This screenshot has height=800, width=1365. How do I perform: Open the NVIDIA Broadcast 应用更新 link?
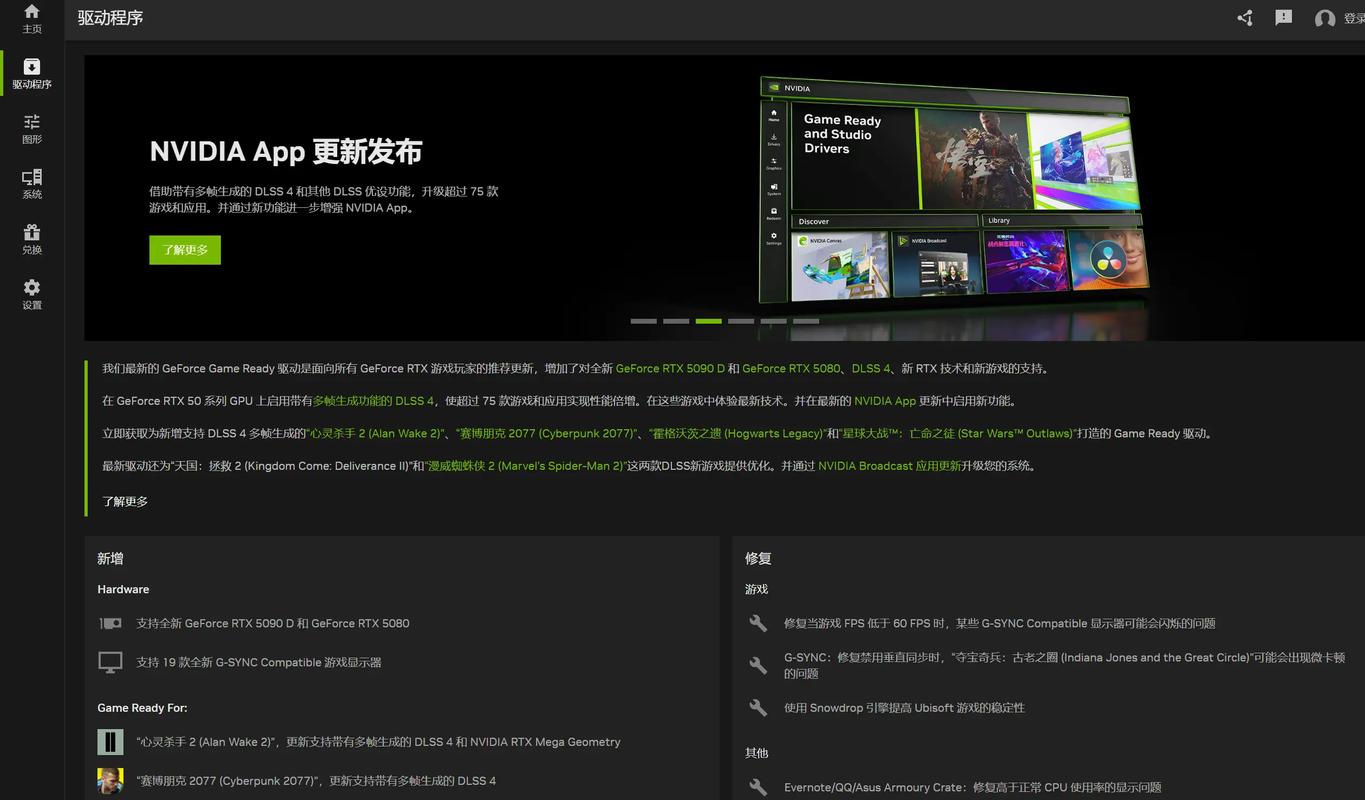[x=889, y=466]
